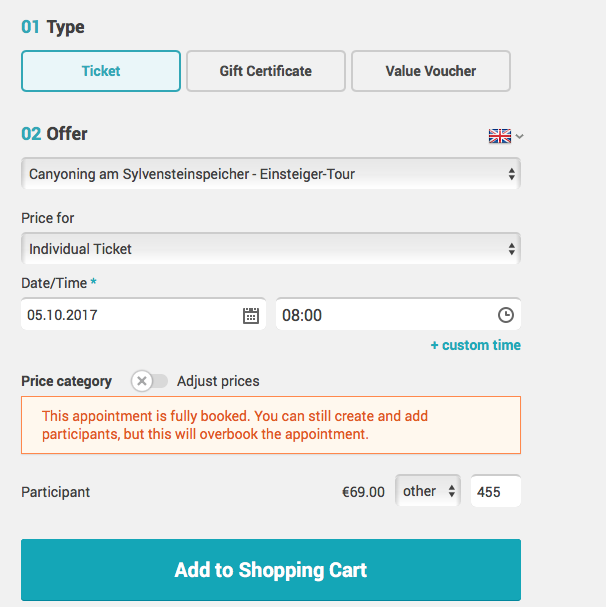The image size is (606, 607).
Task: Click the UK flag language icon
Action: coord(500,136)
